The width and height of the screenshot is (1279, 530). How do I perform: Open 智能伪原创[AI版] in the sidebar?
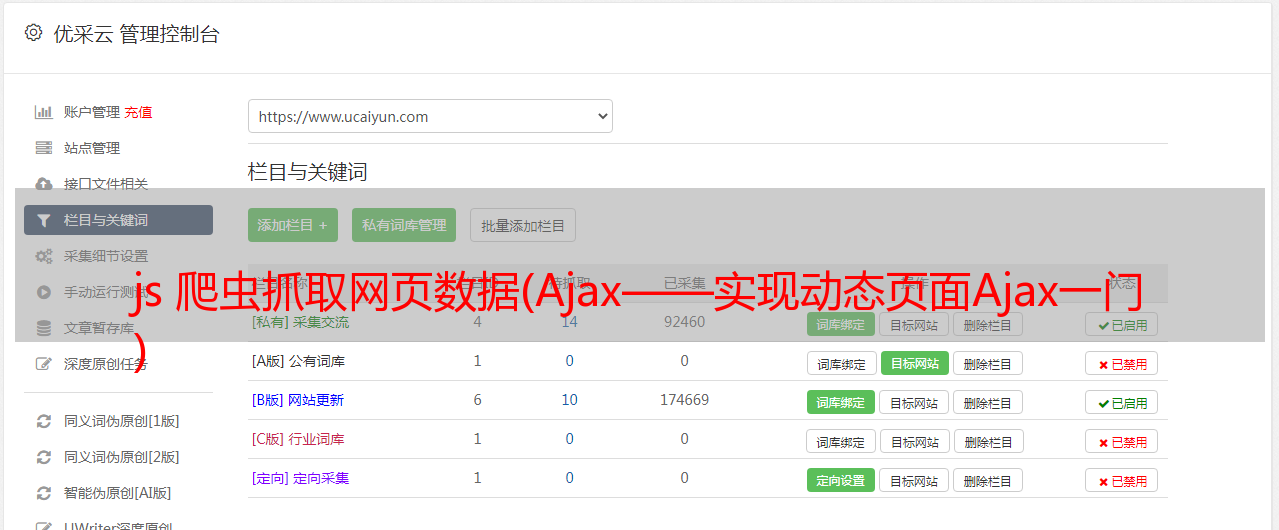118,493
